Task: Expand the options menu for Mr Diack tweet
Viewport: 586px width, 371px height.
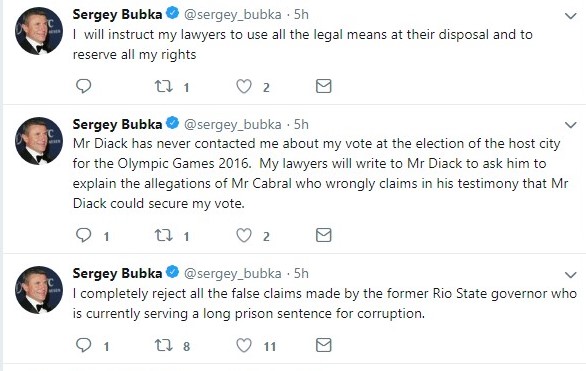Action: point(570,125)
